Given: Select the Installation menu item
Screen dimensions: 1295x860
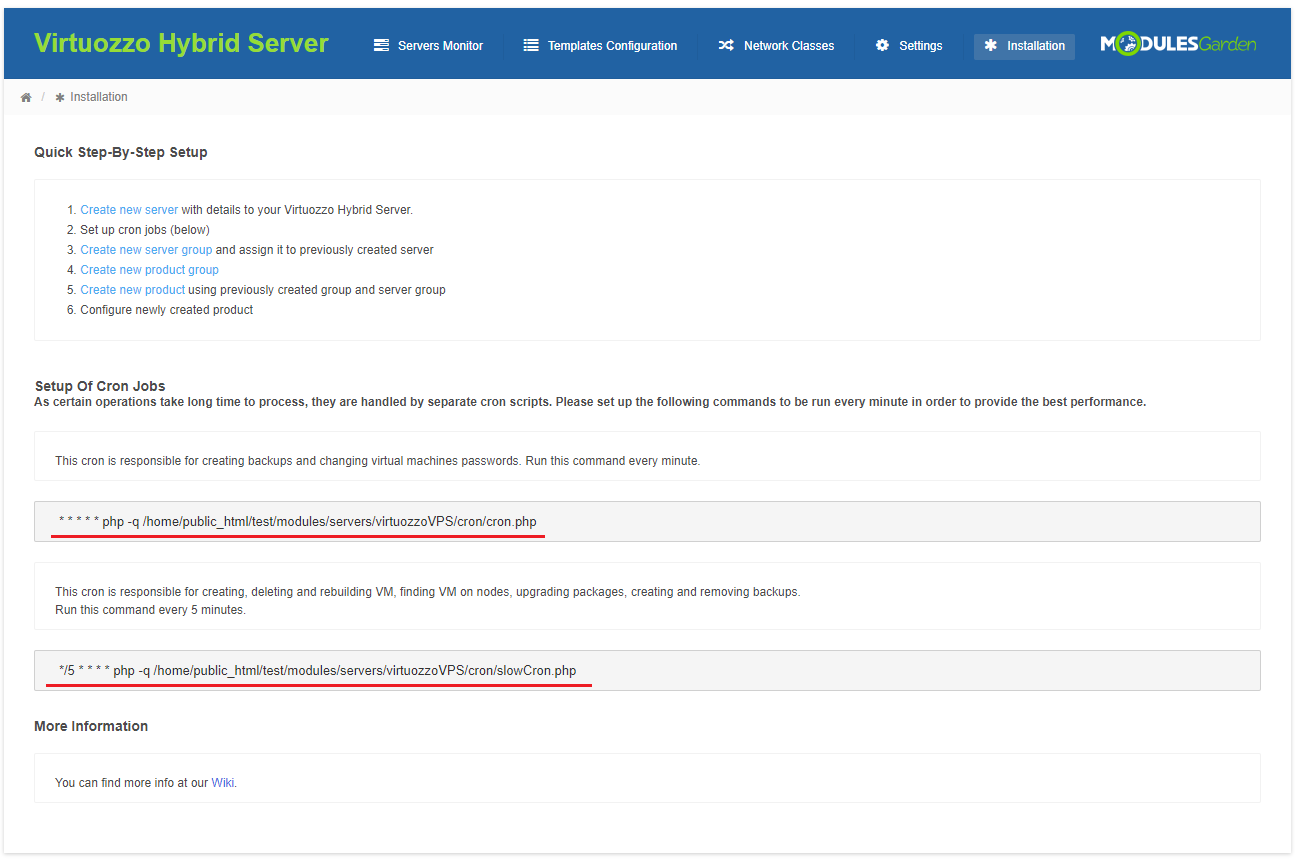Looking at the screenshot, I should (1024, 46).
